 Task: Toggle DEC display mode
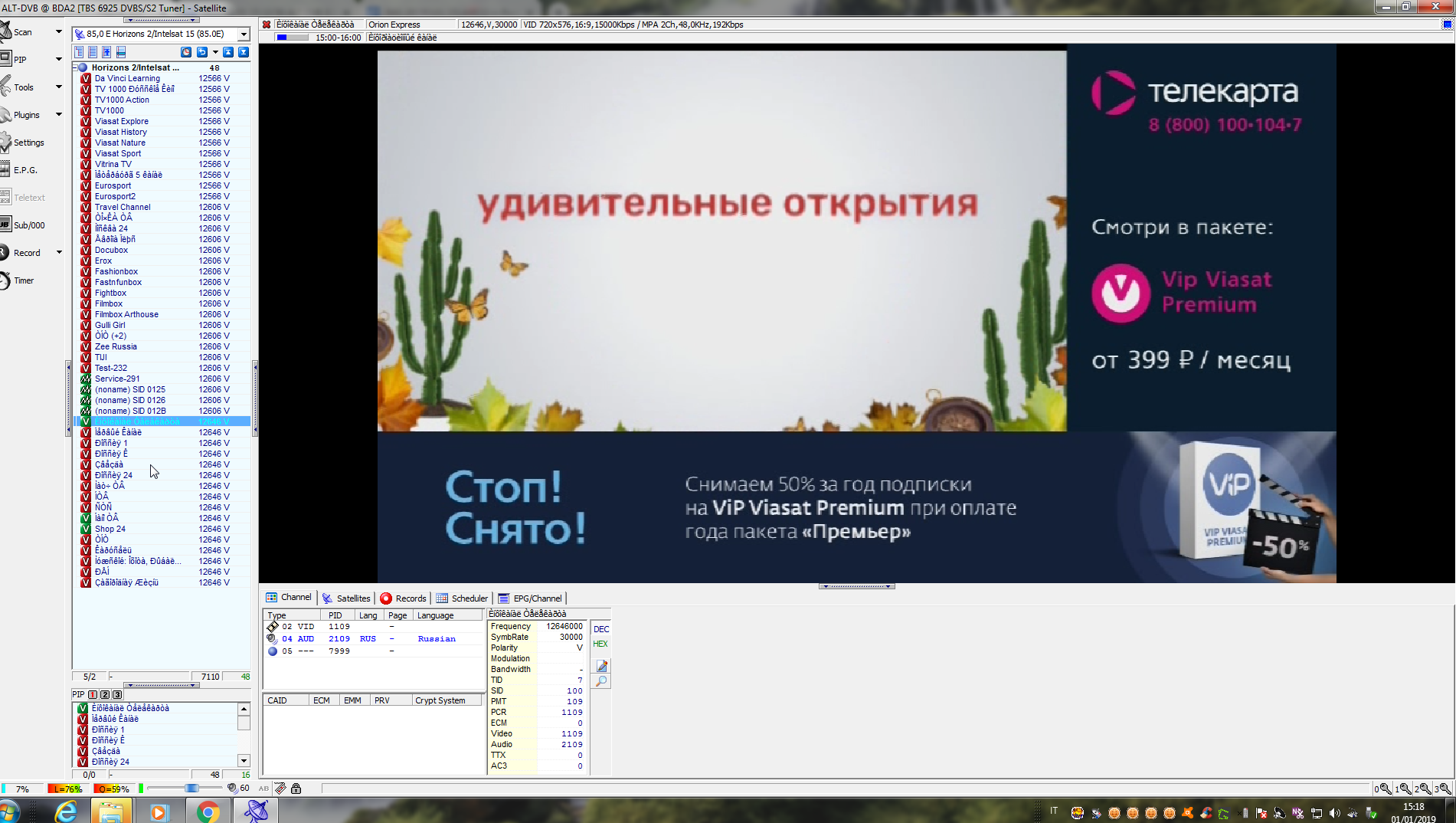[601, 629]
